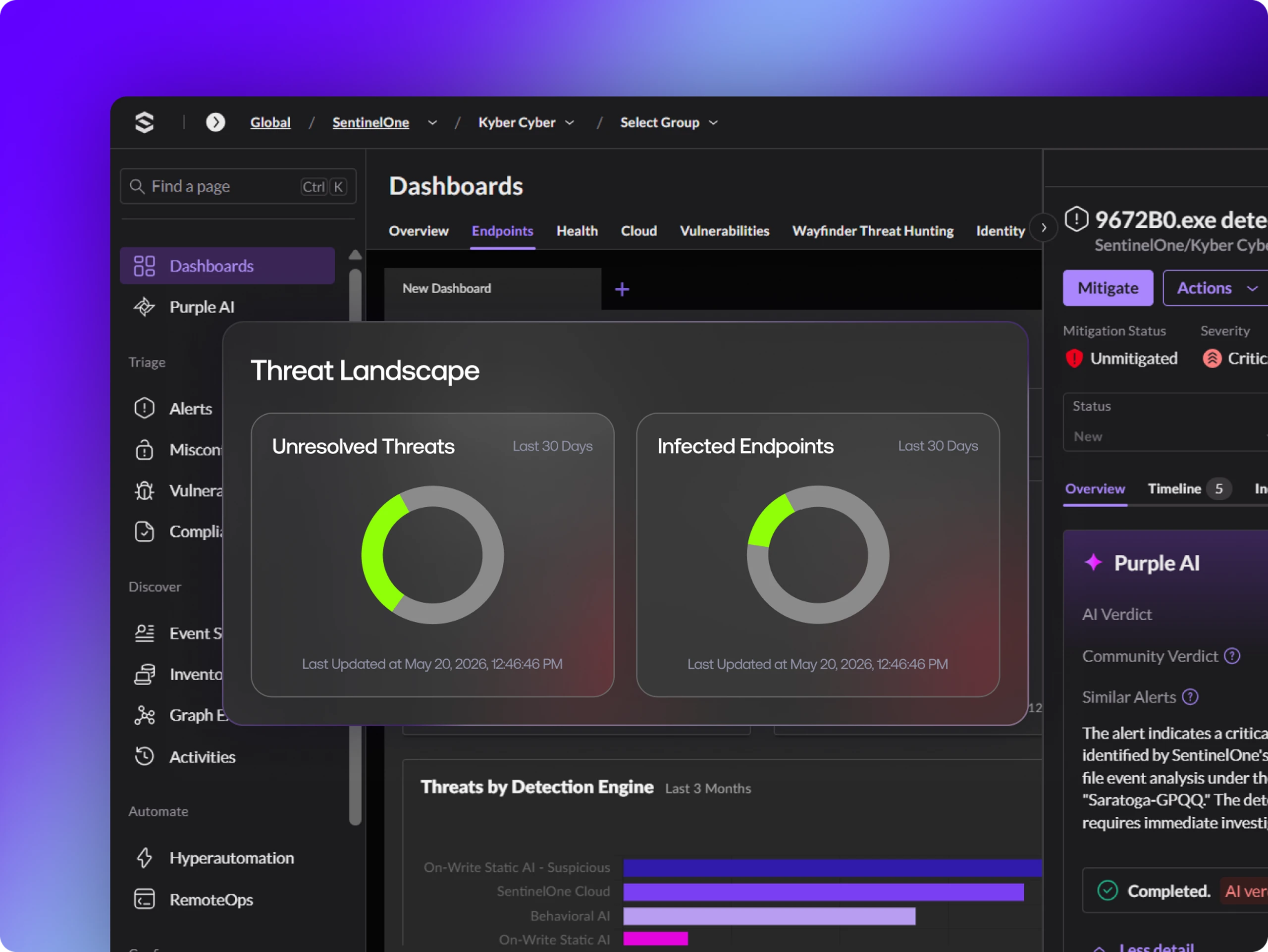Open the RemoteOps terminal icon
1268x952 pixels.
[144, 899]
